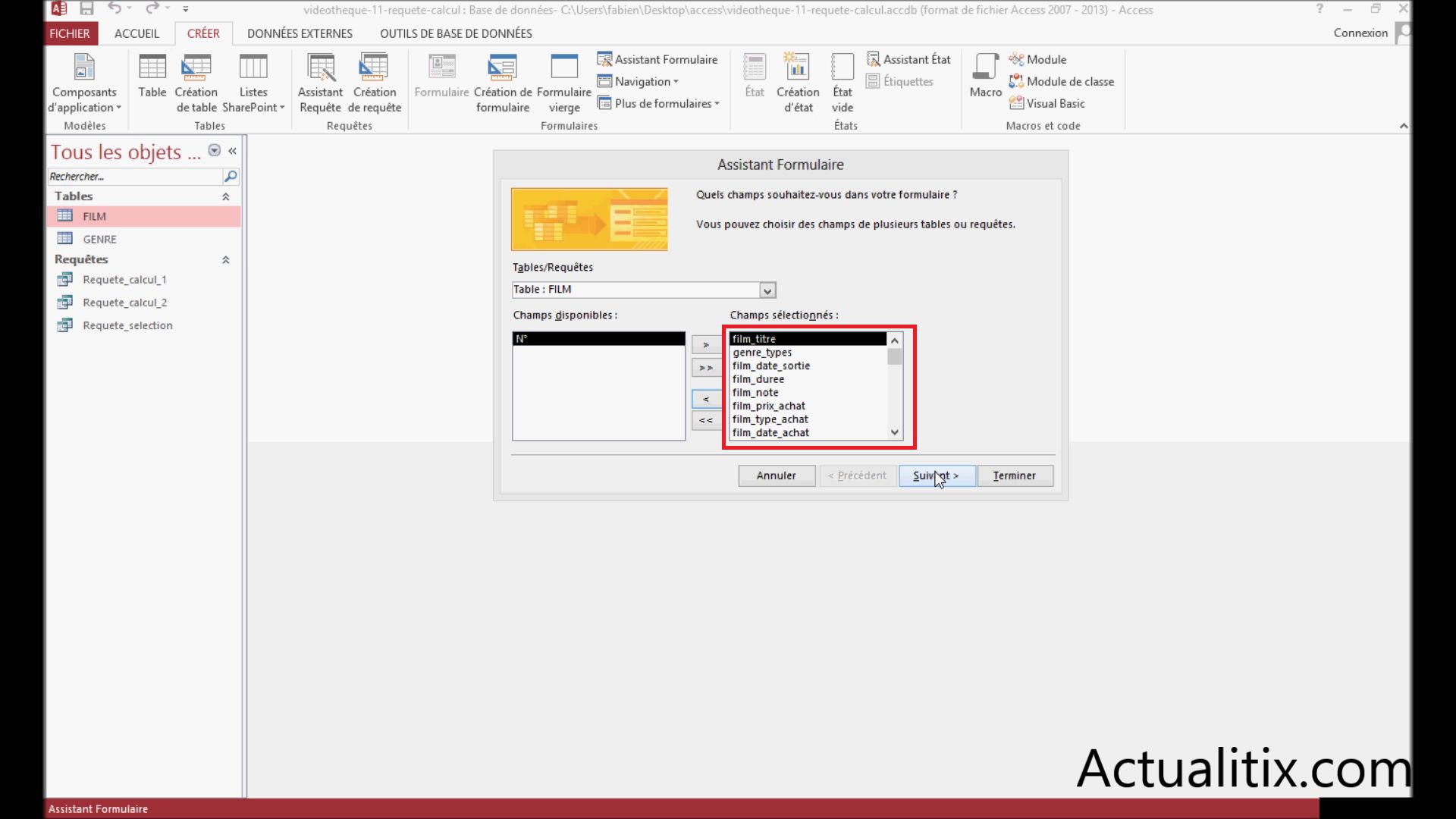This screenshot has height=819, width=1456.
Task: Open navigation pane options dropdown
Action: [215, 151]
